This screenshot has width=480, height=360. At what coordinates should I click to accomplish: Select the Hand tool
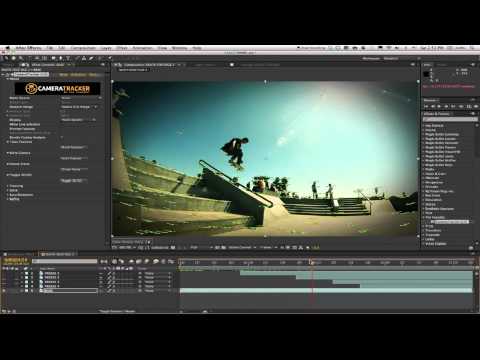tap(14, 58)
